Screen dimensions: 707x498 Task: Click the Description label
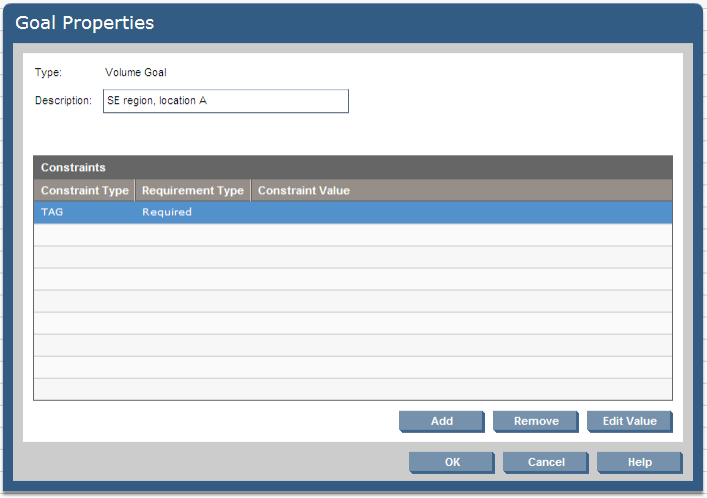(63, 101)
